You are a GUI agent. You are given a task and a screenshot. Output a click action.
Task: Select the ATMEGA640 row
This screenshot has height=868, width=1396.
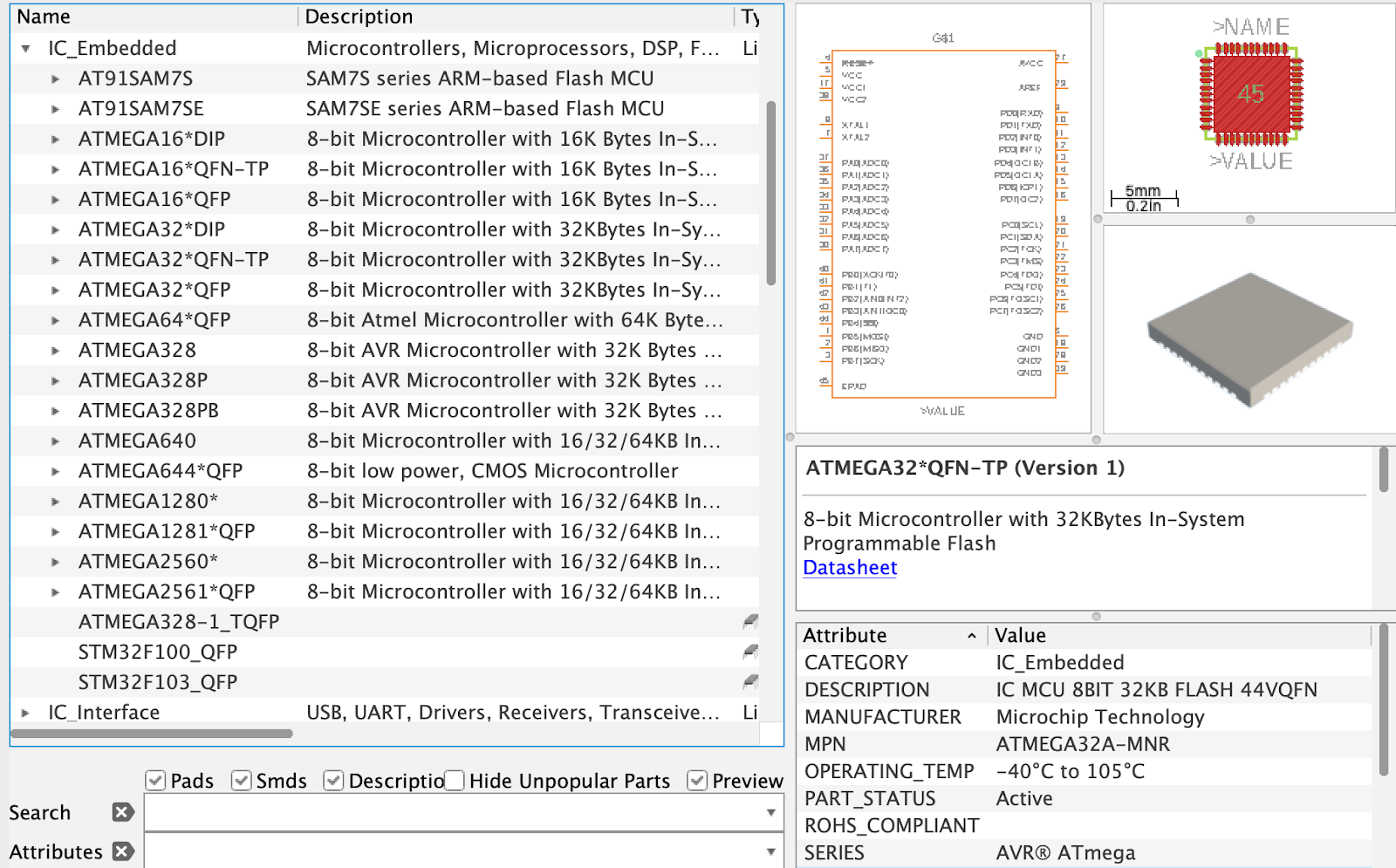(385, 441)
